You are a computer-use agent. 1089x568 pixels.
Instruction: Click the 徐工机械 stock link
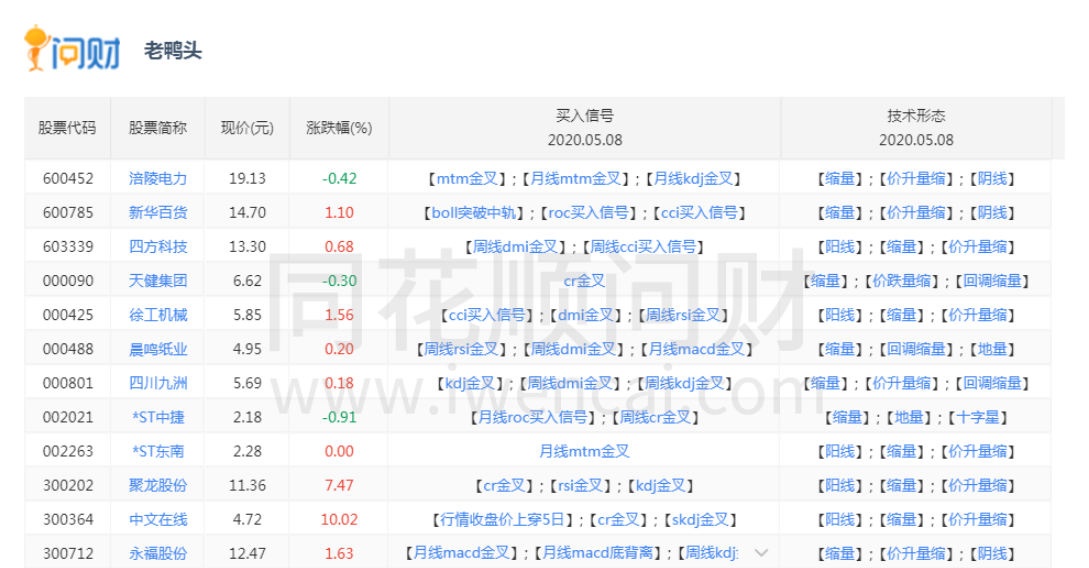(x=158, y=315)
